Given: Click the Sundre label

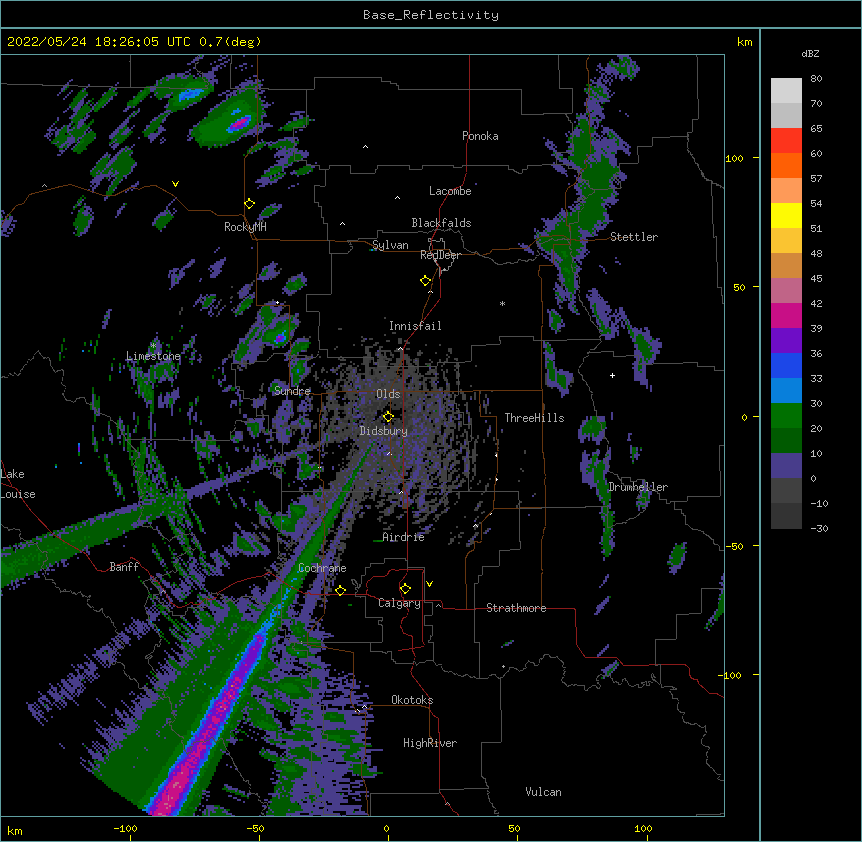Looking at the screenshot, I should [292, 391].
